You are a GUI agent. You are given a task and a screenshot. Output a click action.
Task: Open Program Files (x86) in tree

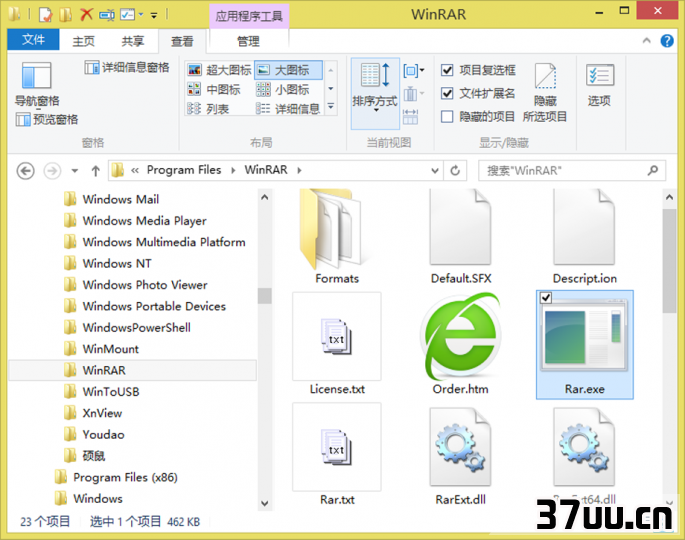pos(116,477)
